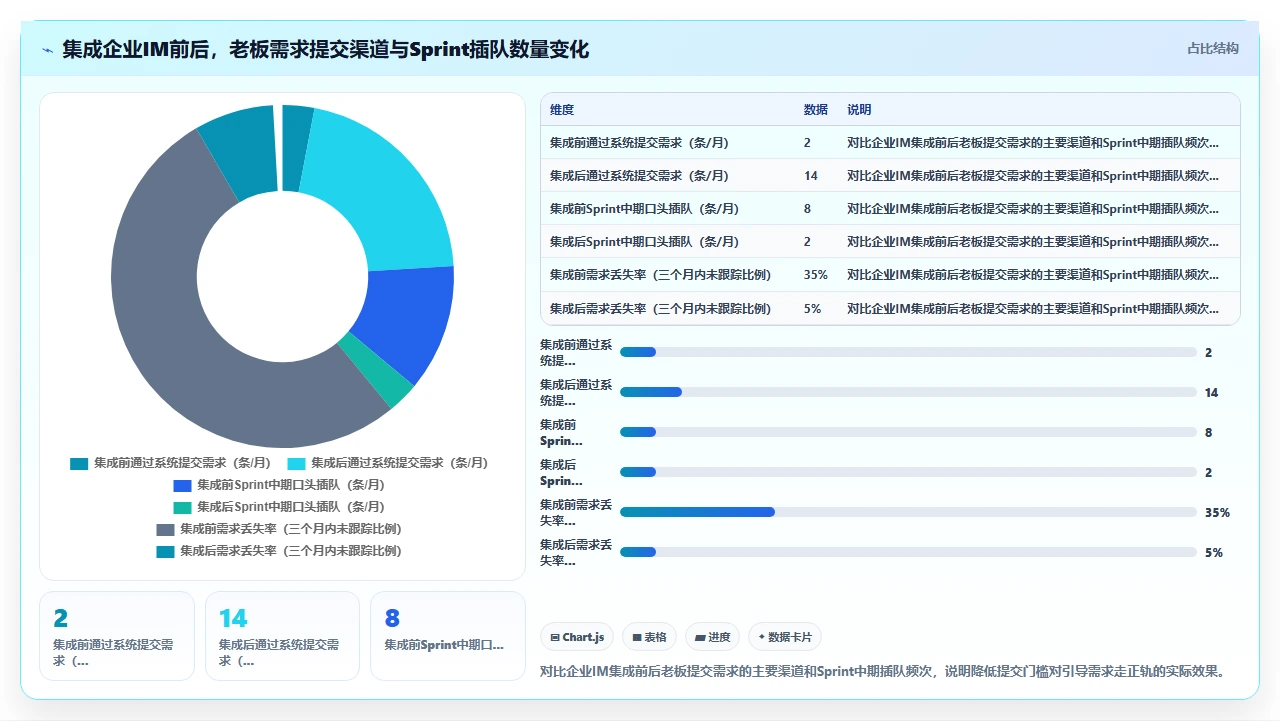This screenshot has height=721, width=1280.
Task: Click the dashboard title about 企业IM
Action: (326, 50)
